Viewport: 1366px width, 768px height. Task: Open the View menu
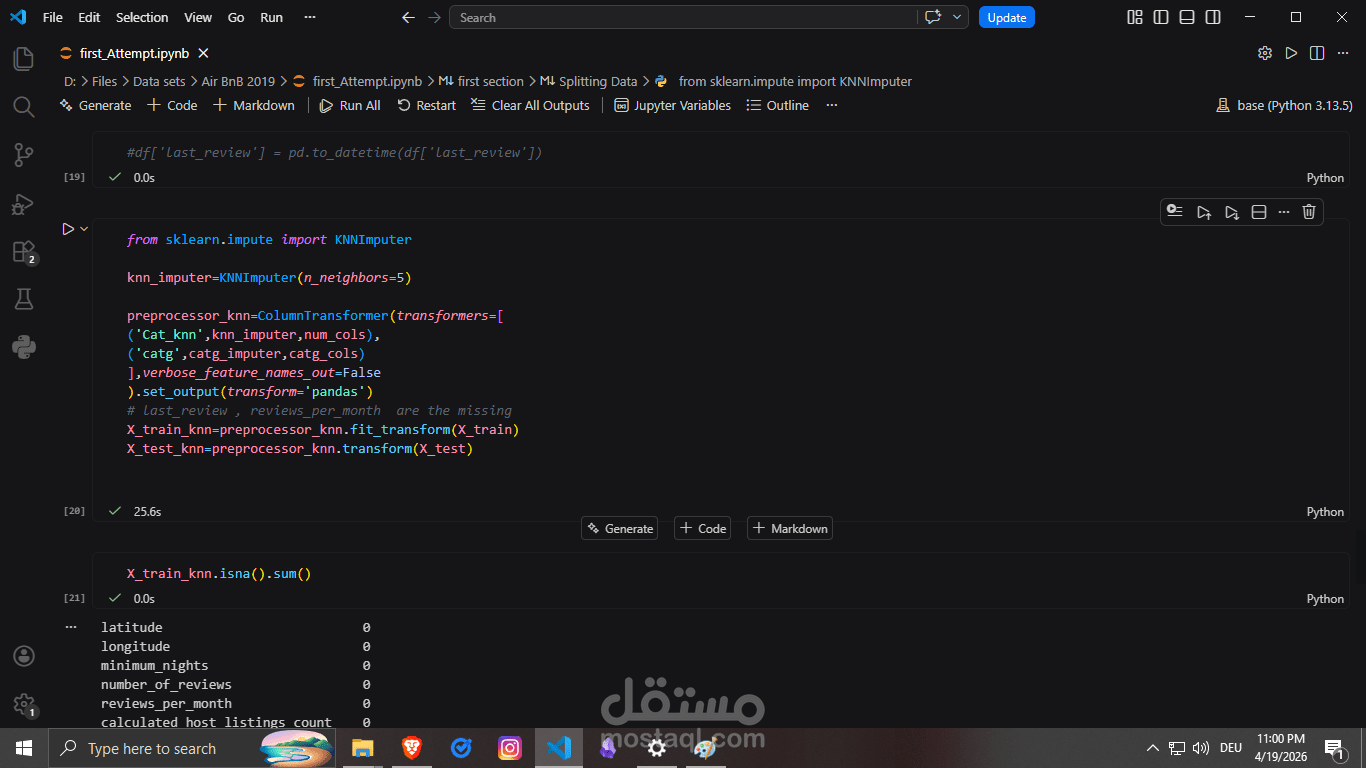[x=198, y=17]
